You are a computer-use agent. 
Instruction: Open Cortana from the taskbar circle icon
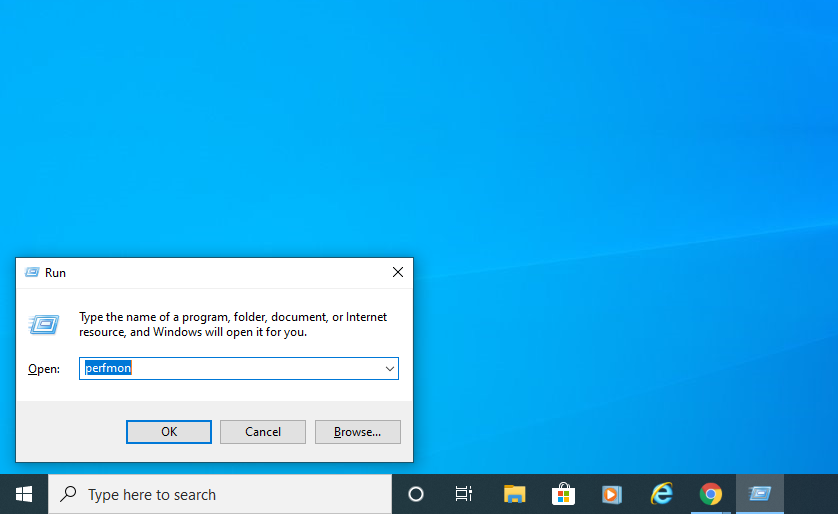pyautogui.click(x=416, y=494)
